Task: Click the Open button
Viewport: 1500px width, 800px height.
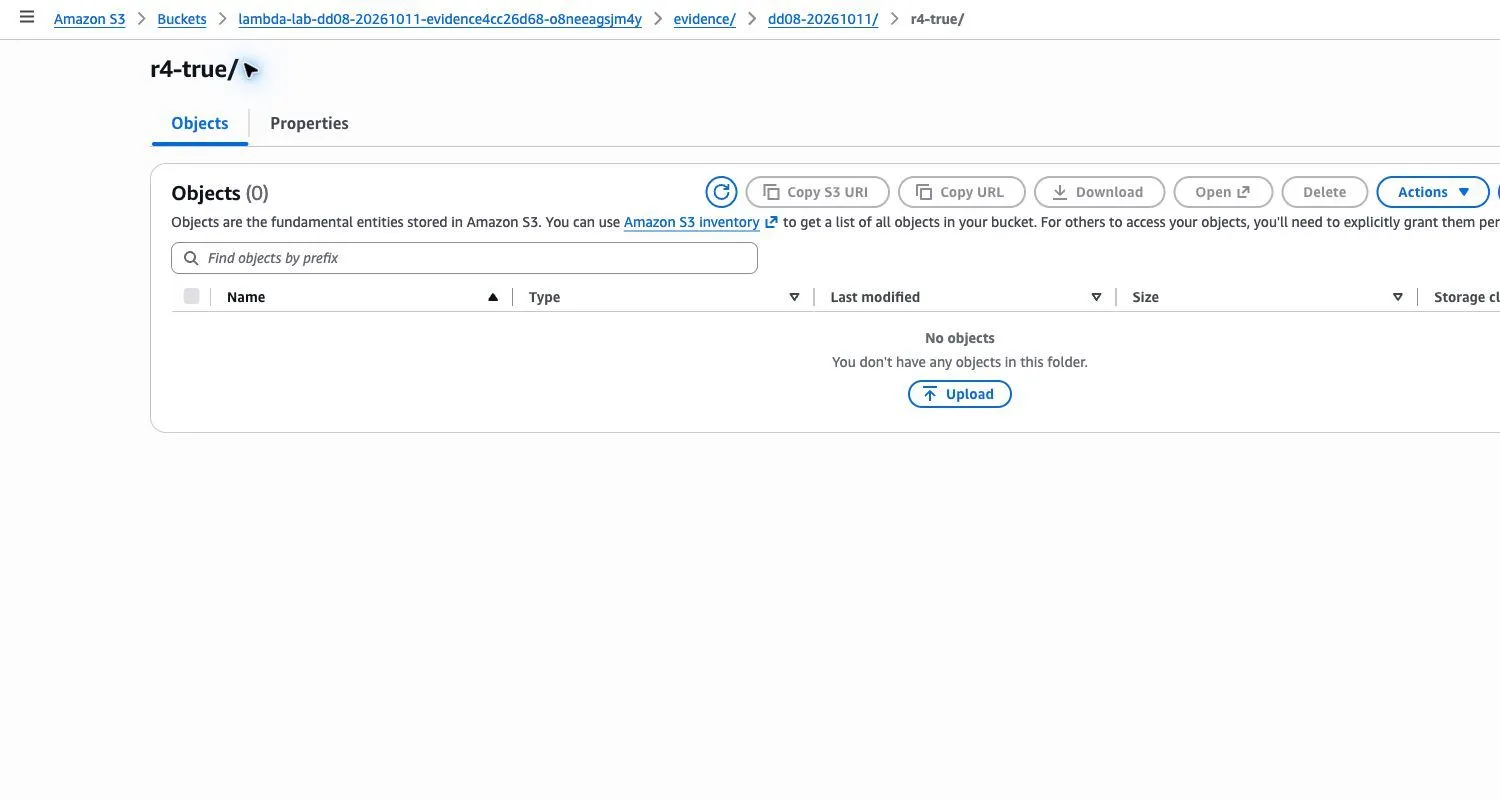Action: pos(1223,192)
